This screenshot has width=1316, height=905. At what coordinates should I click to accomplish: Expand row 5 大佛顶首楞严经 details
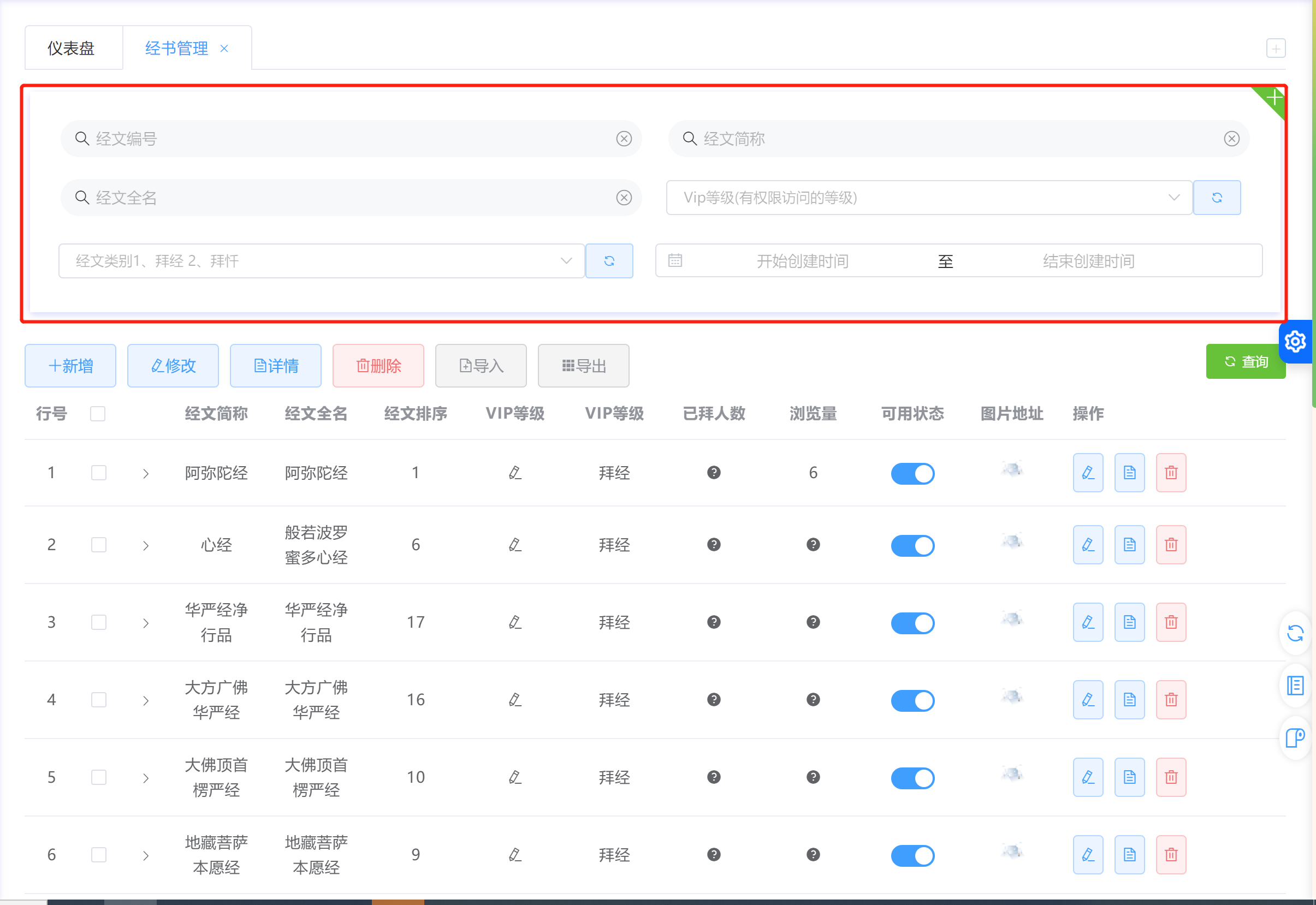(x=146, y=778)
